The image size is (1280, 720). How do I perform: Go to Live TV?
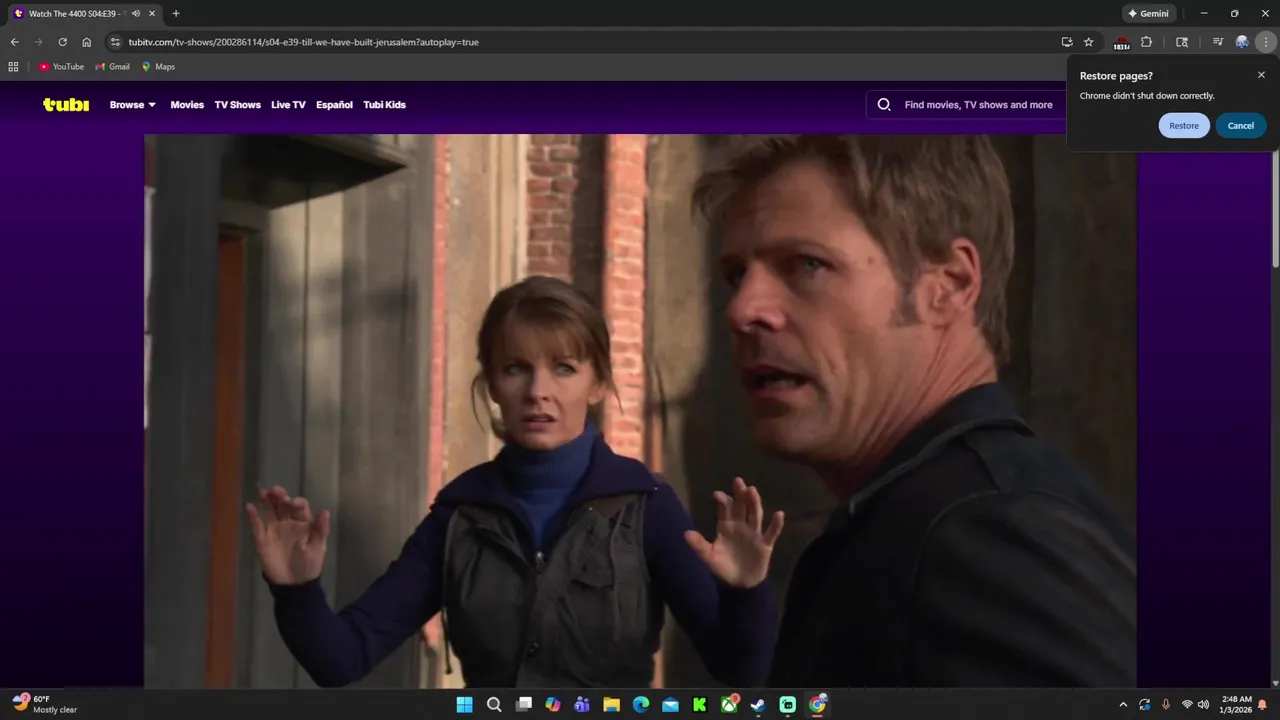pos(288,104)
